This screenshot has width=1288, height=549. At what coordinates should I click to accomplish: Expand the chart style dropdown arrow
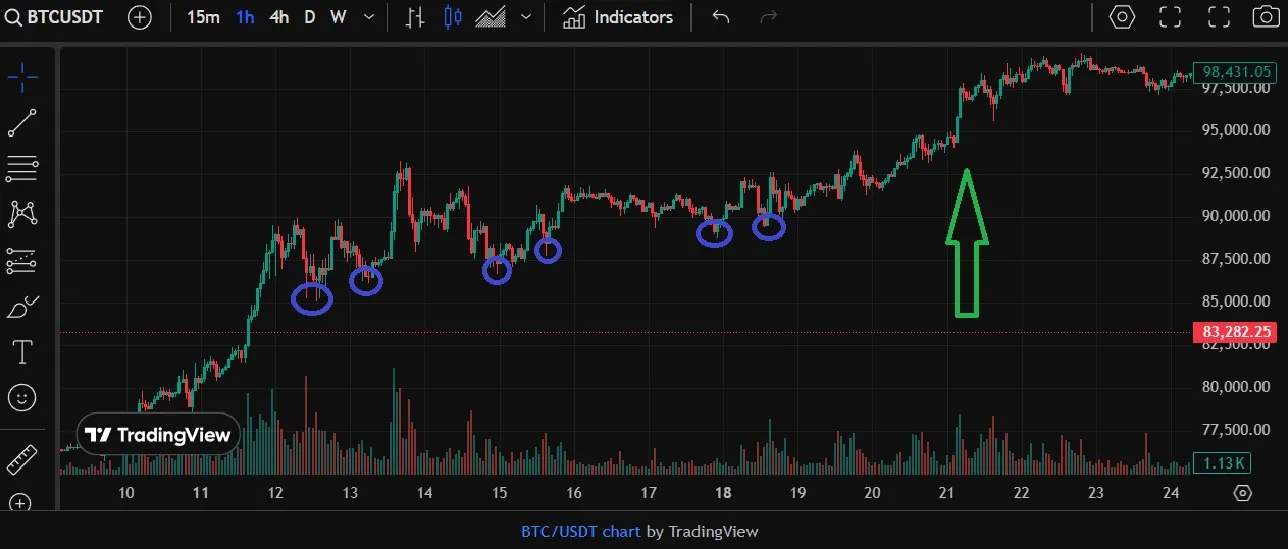pos(526,17)
